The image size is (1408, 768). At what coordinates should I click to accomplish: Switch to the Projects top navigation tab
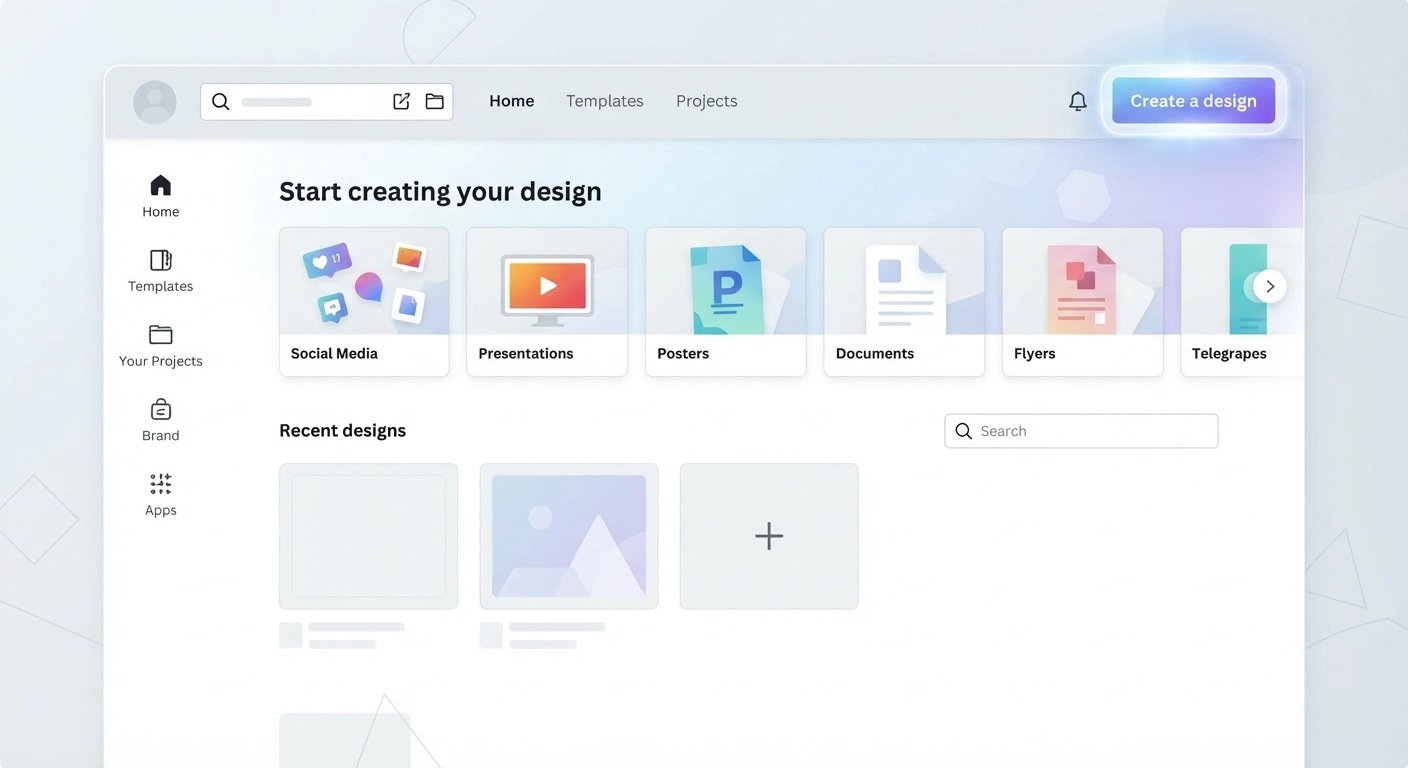tap(707, 101)
